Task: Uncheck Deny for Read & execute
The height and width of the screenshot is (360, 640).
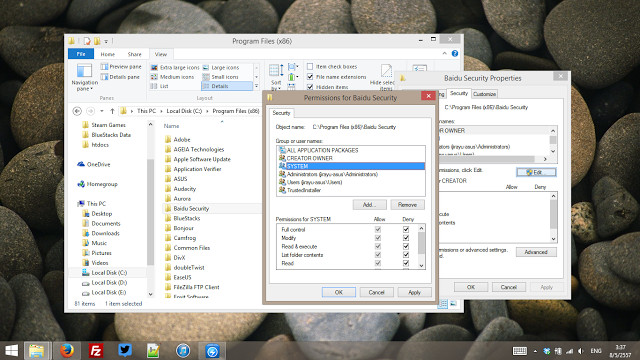Action: [406, 247]
